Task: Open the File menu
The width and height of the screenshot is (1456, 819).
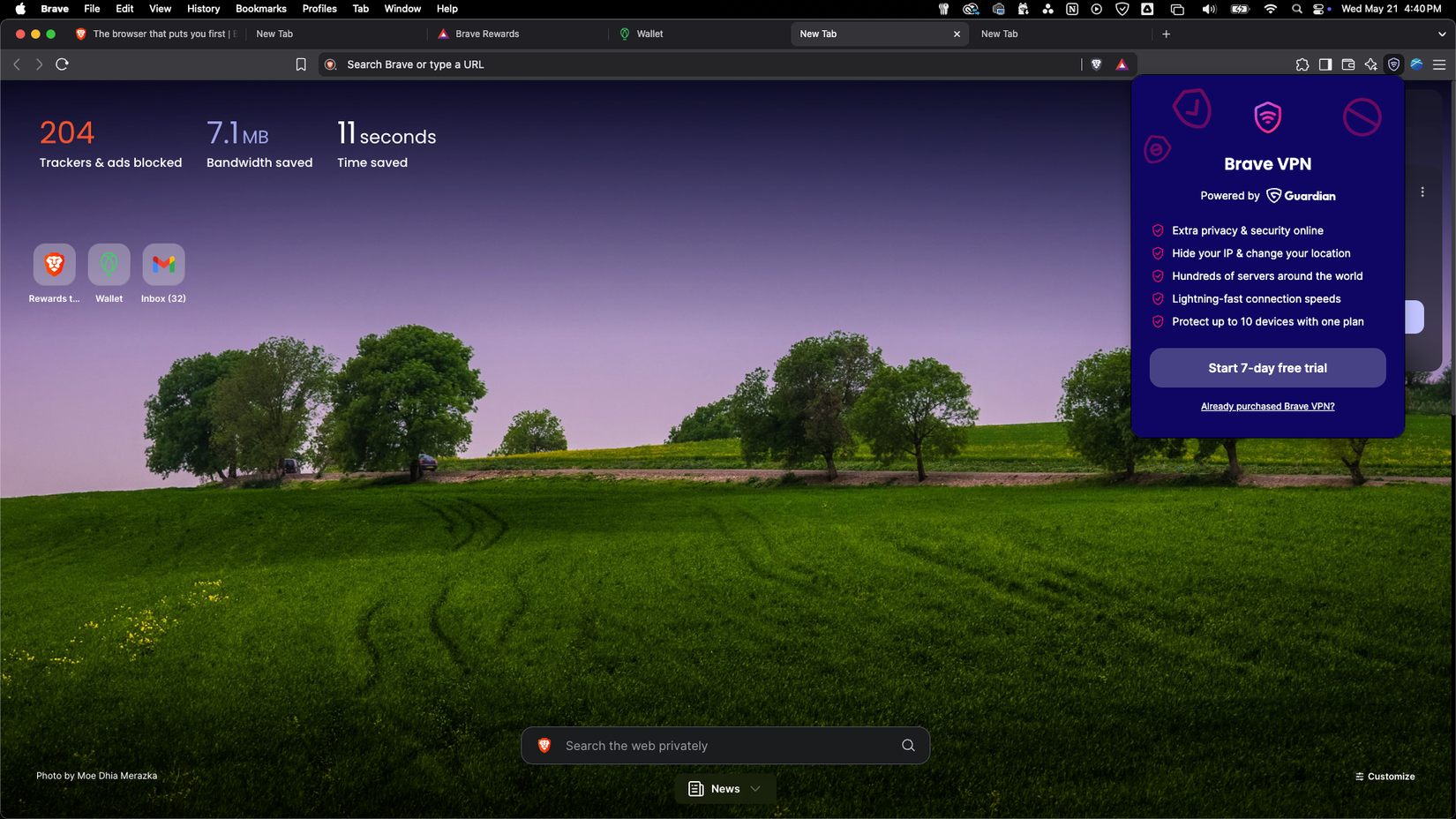Action: [x=92, y=9]
